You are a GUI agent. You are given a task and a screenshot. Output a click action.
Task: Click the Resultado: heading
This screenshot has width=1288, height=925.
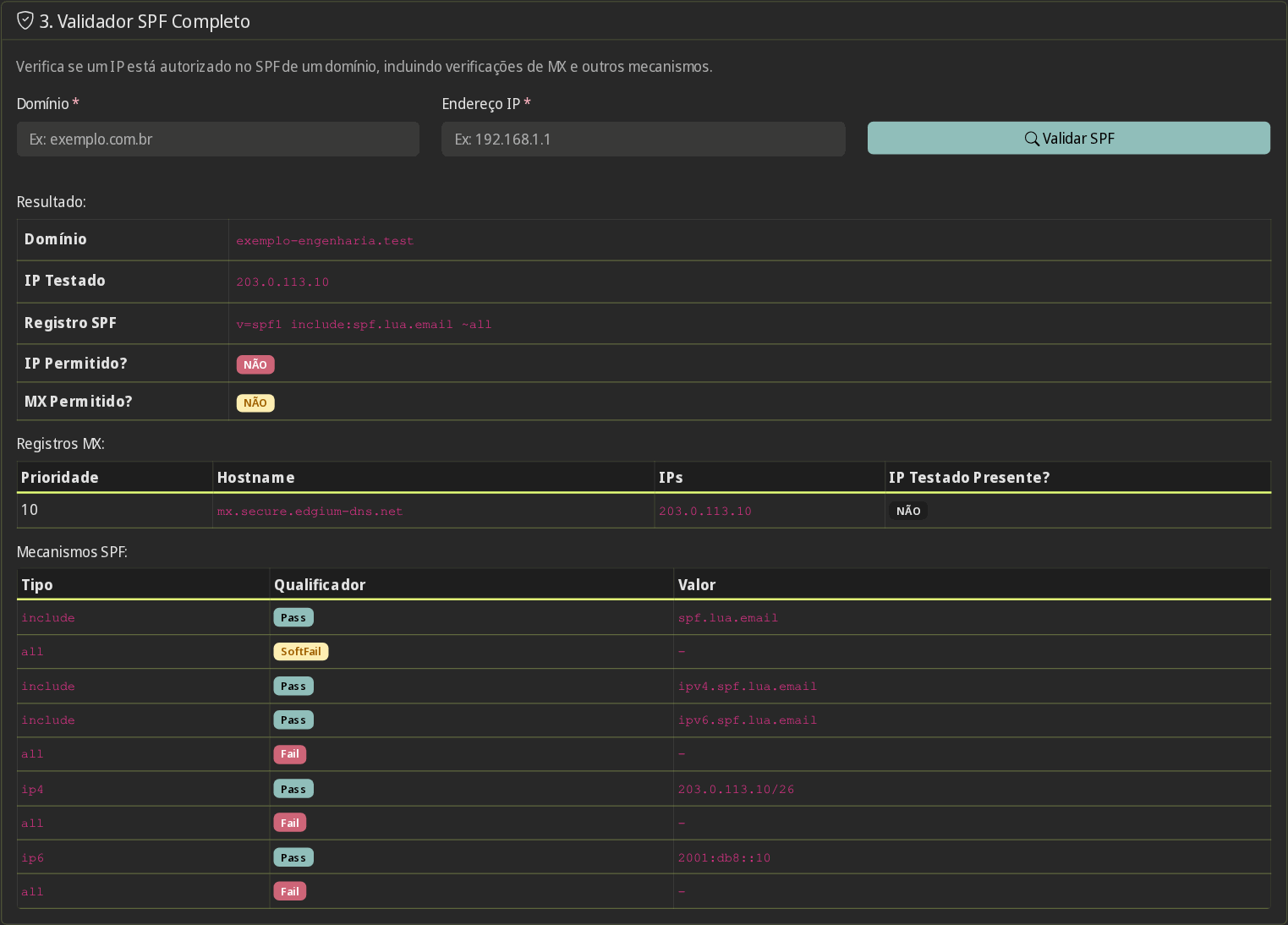point(52,202)
